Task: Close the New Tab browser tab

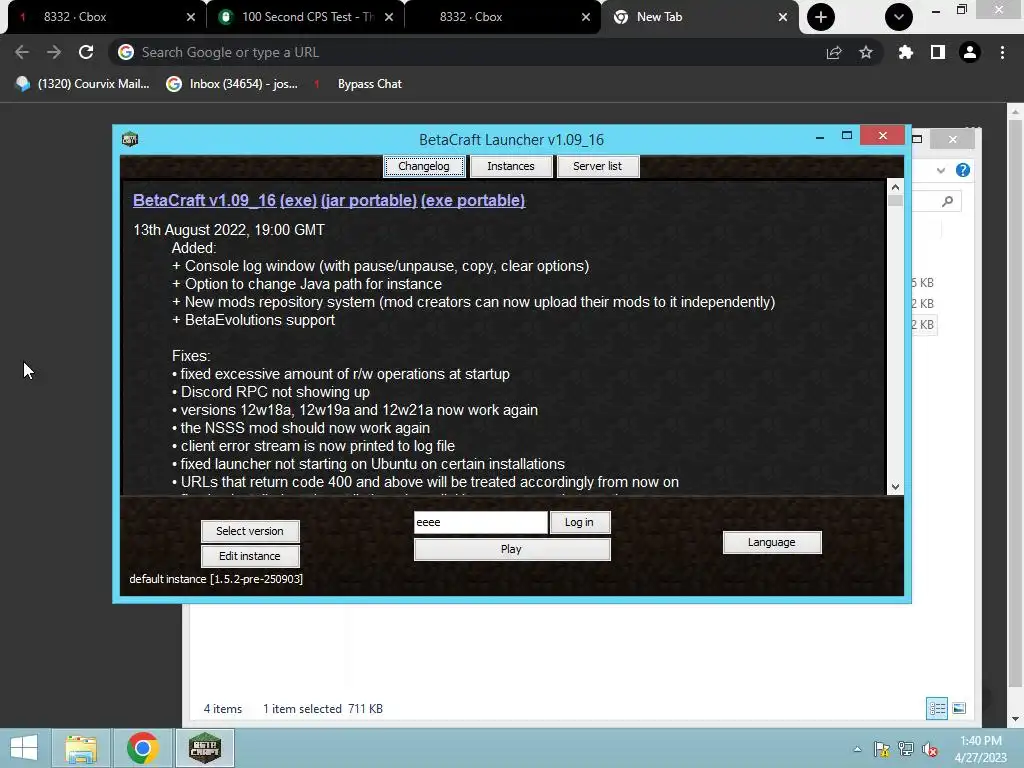Action: coord(783,17)
